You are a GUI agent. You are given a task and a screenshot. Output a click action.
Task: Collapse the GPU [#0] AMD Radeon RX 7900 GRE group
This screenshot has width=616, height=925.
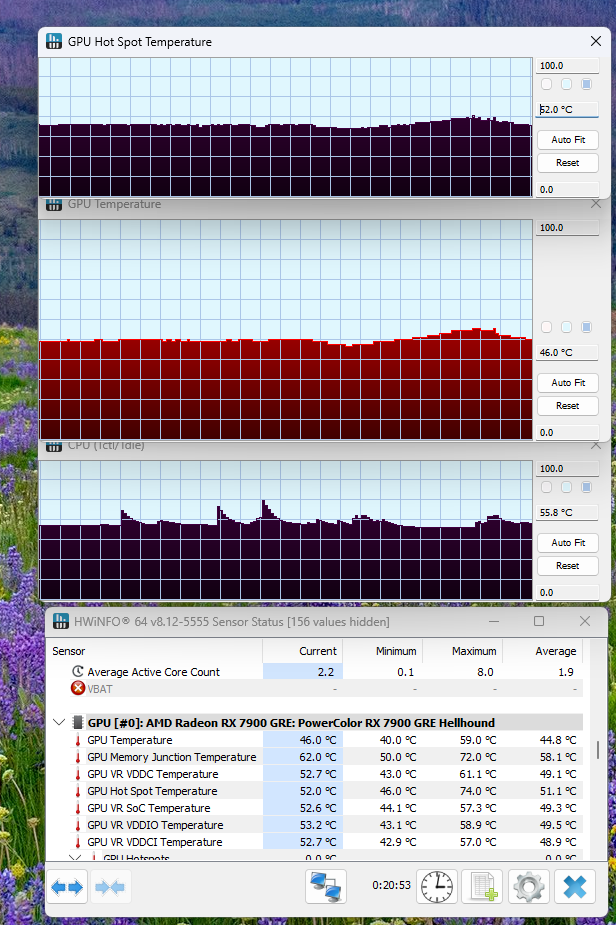click(x=59, y=722)
